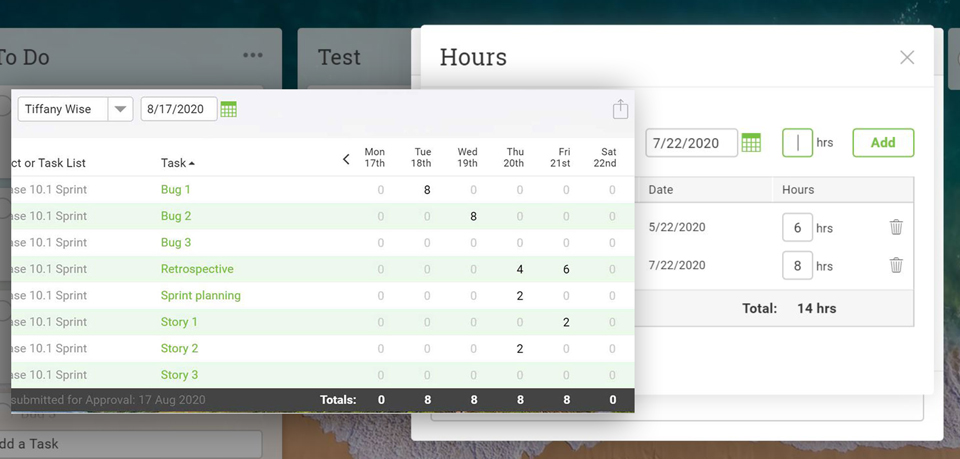Open the Bug 1 task link
Screen dimensions: 960x459
pos(176,190)
